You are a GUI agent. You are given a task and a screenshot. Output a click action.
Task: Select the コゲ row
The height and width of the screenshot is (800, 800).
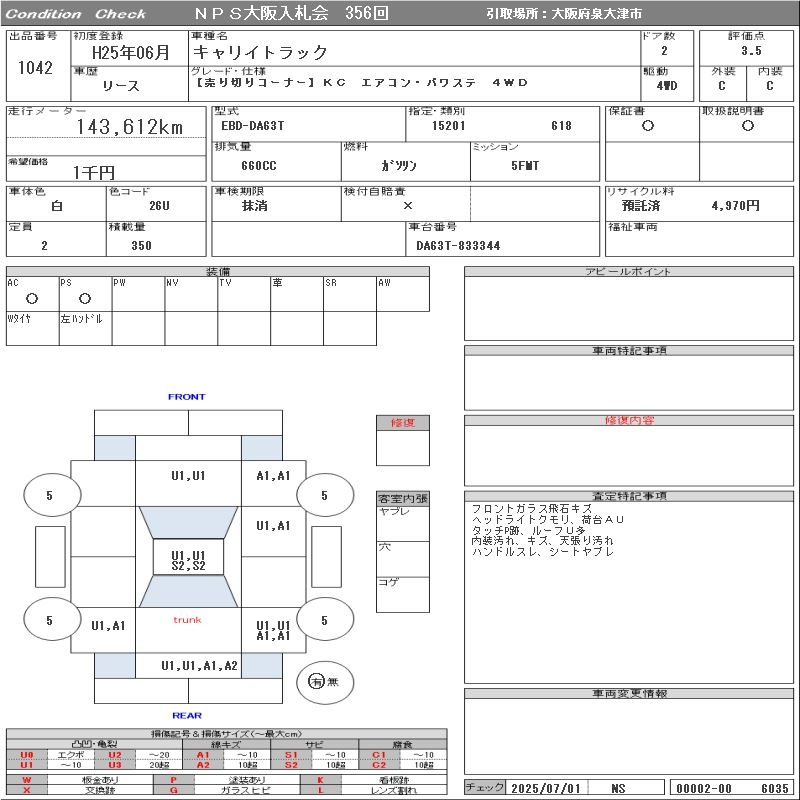(x=403, y=594)
